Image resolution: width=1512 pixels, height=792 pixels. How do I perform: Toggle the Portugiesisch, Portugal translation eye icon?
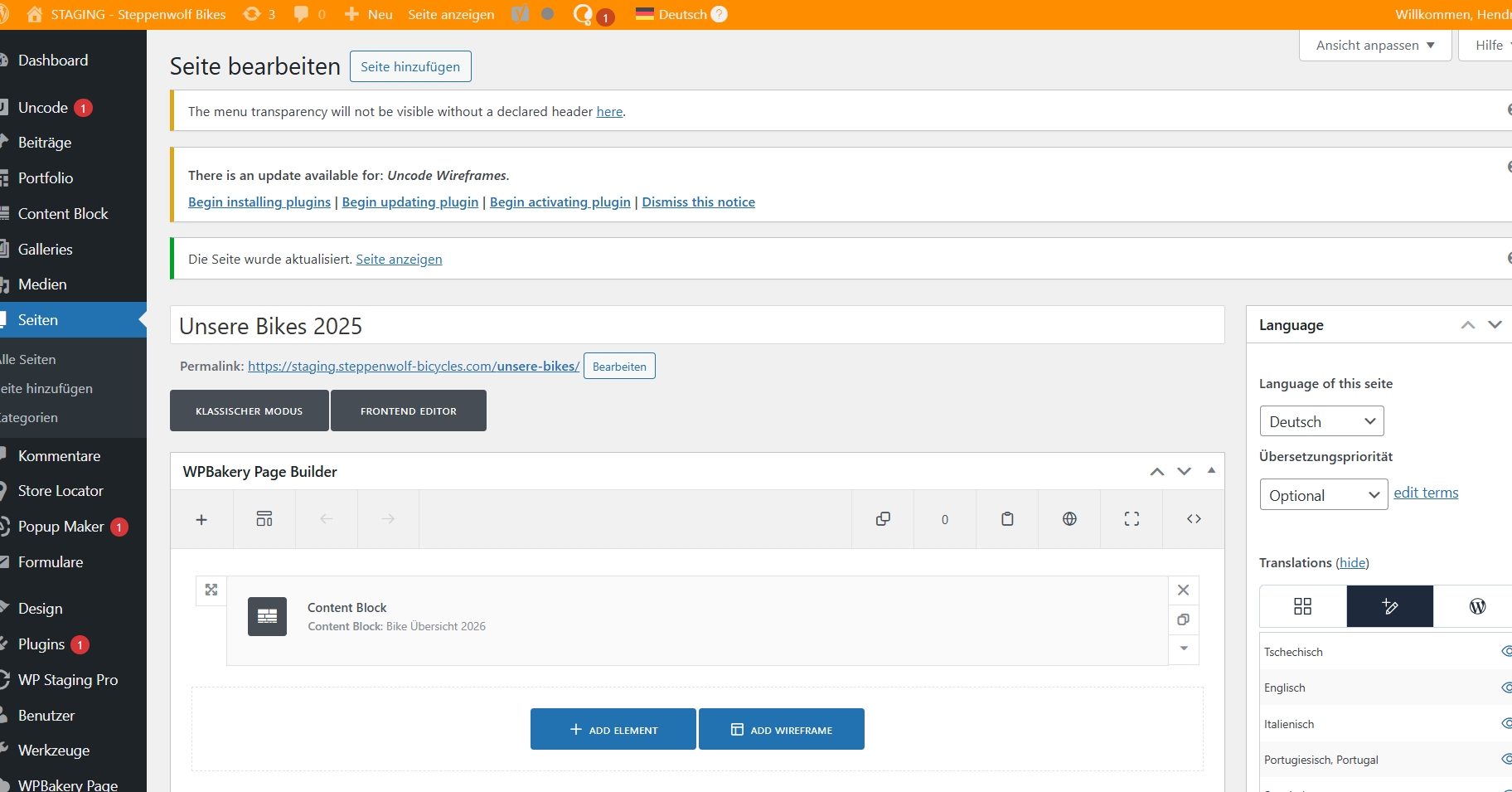pos(1506,760)
